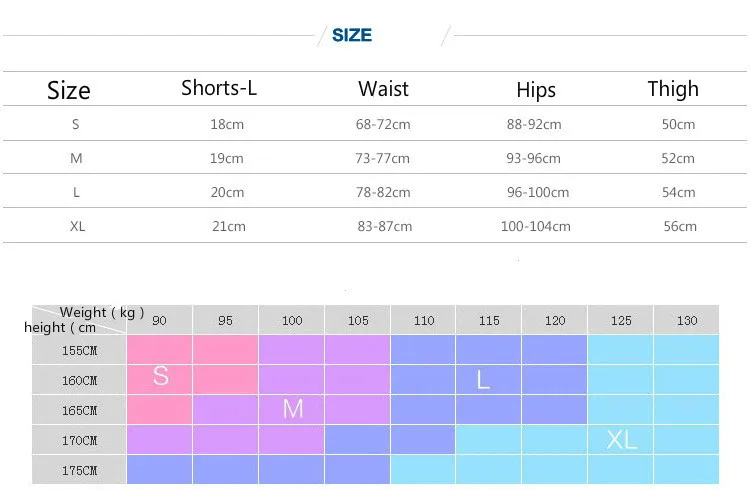This screenshot has height=490, width=750.
Task: Click the Weight (kg) header label
Action: (x=102, y=313)
